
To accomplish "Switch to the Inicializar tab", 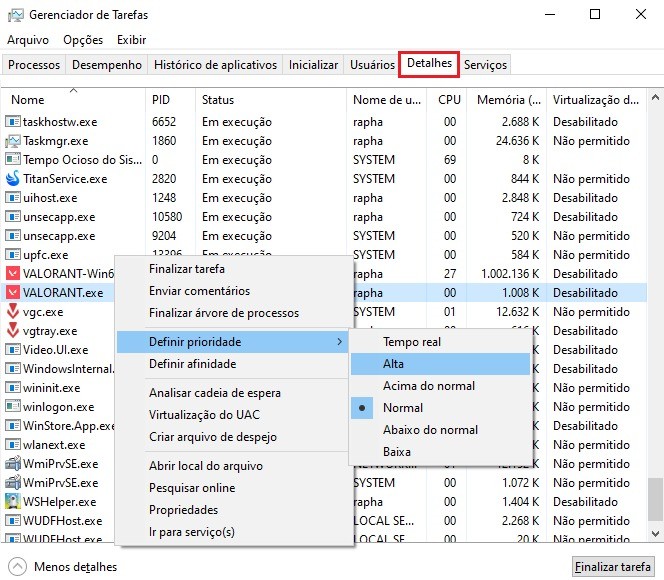I will pos(313,65).
